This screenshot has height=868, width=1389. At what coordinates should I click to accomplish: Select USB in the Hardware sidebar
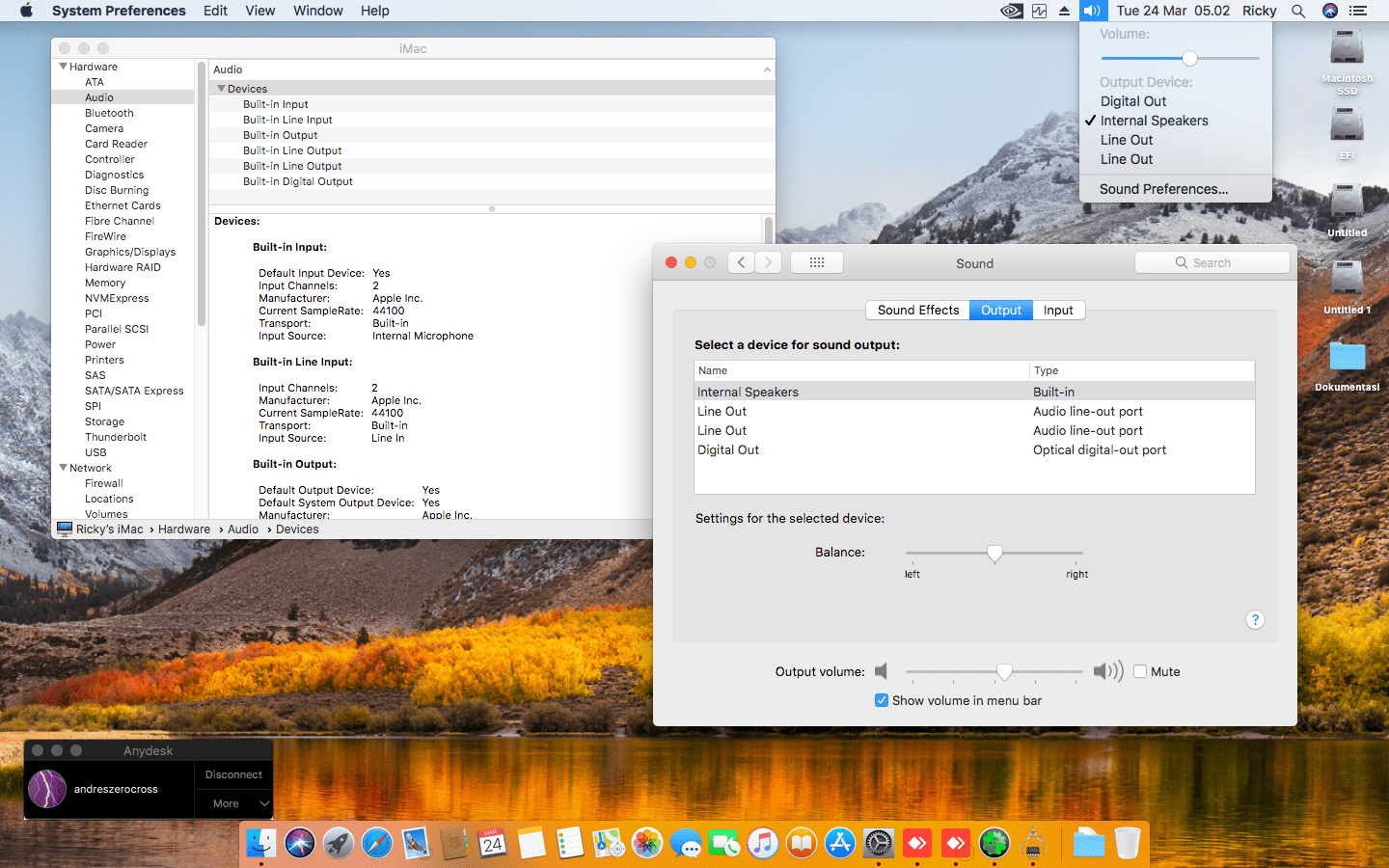(x=95, y=452)
